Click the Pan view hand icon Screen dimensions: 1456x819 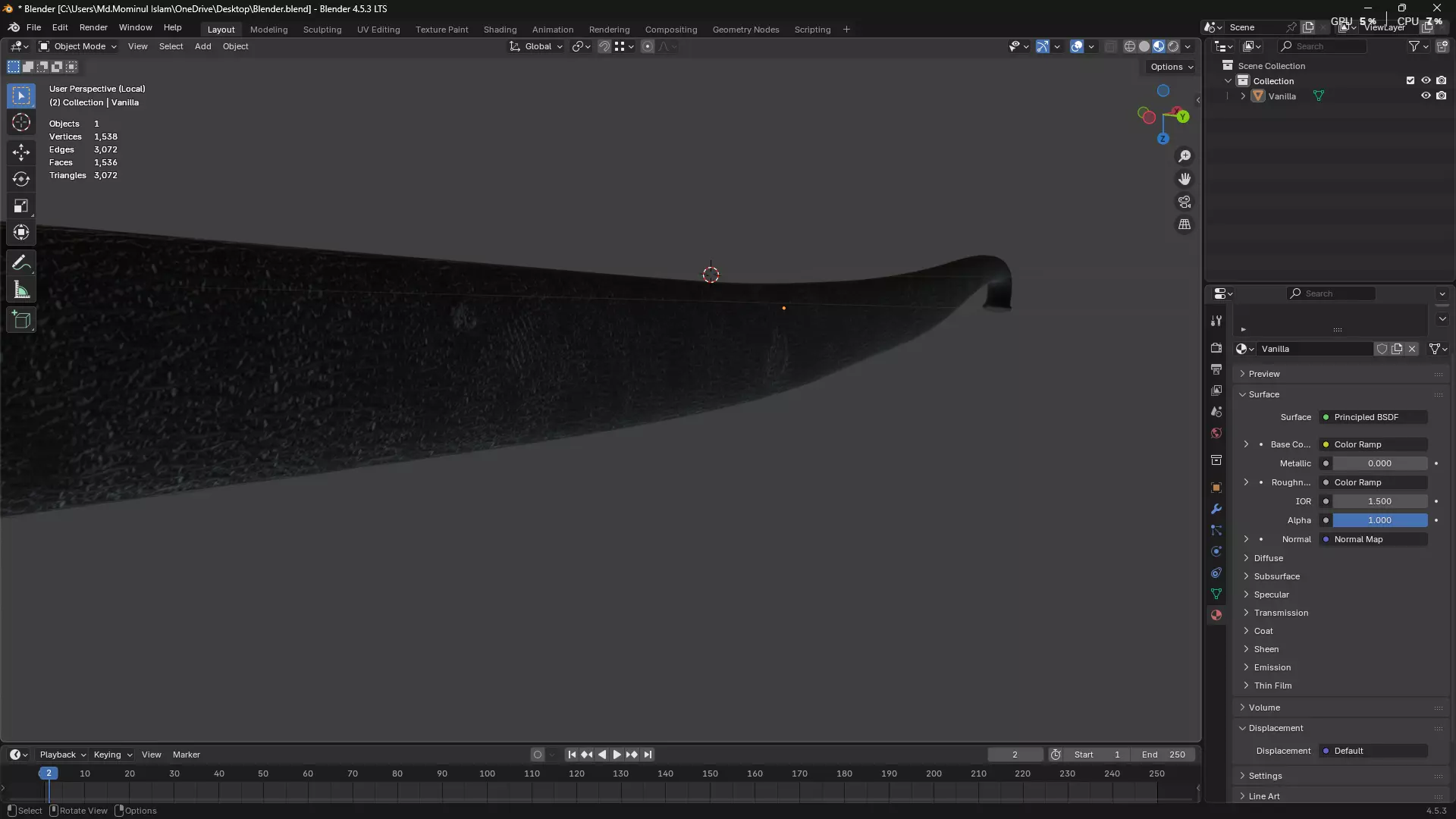tap(1185, 179)
